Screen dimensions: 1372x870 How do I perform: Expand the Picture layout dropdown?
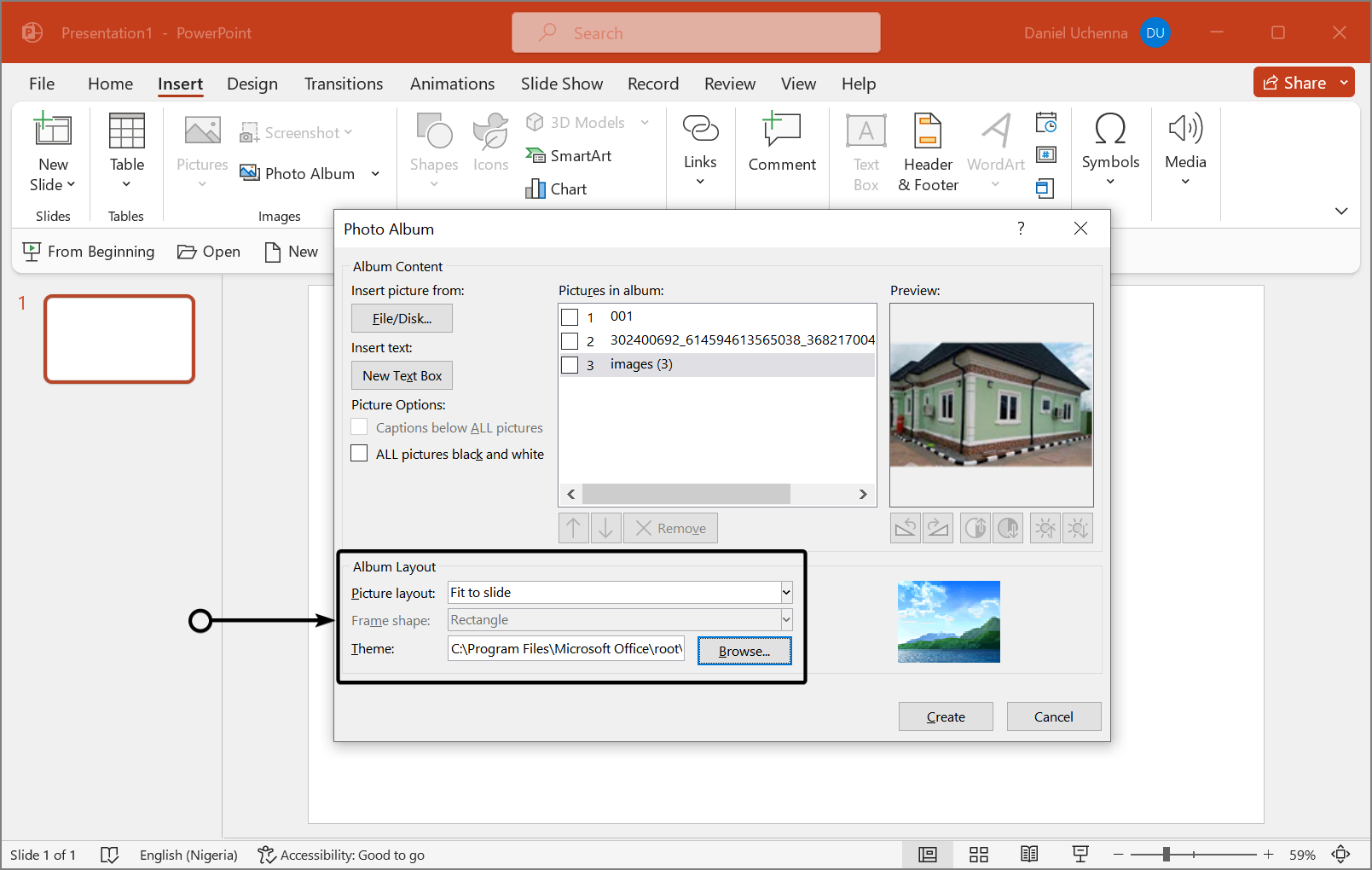pos(786,593)
